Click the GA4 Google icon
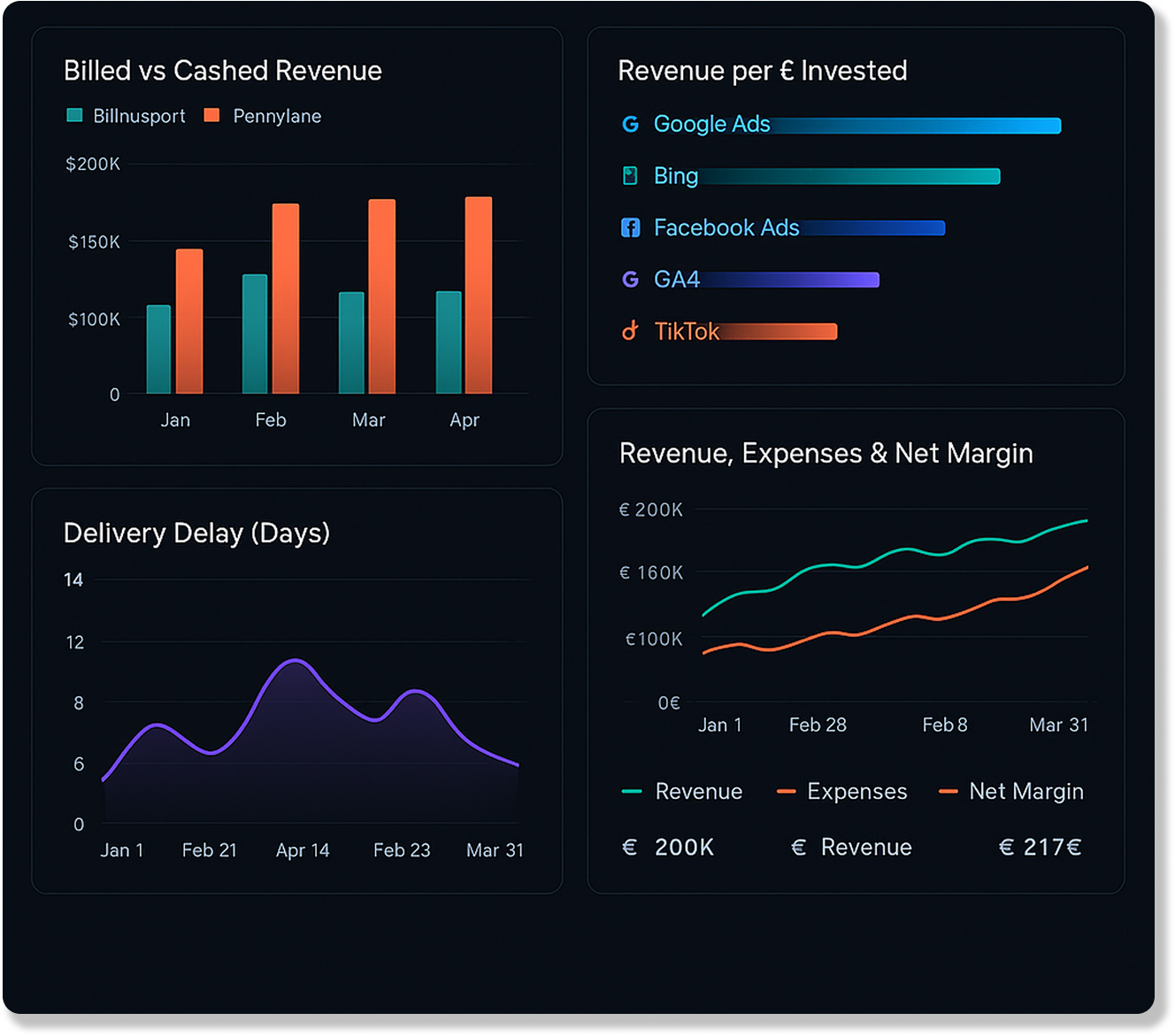This screenshot has height=1036, width=1175. [x=630, y=280]
